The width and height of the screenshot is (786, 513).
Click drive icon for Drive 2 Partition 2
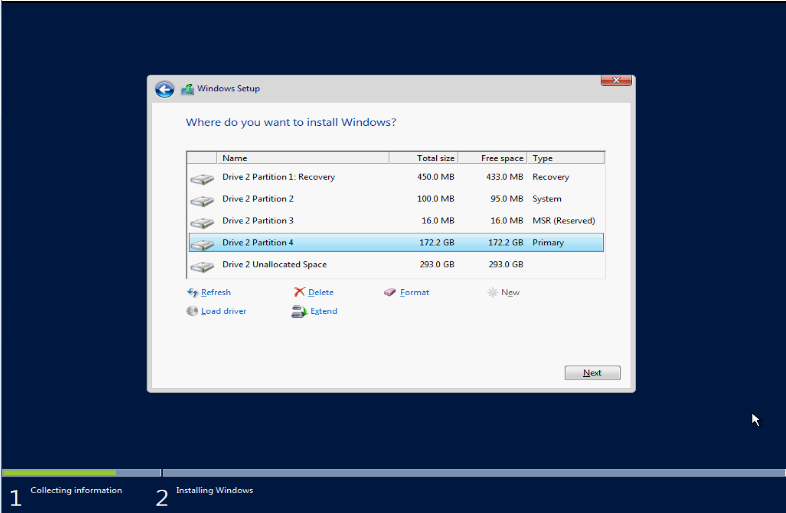coord(202,201)
